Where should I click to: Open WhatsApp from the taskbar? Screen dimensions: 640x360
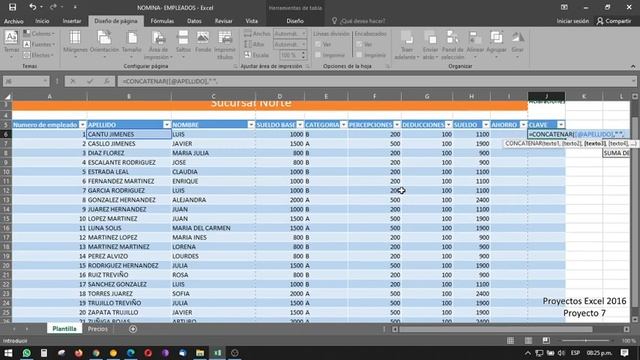[27, 353]
